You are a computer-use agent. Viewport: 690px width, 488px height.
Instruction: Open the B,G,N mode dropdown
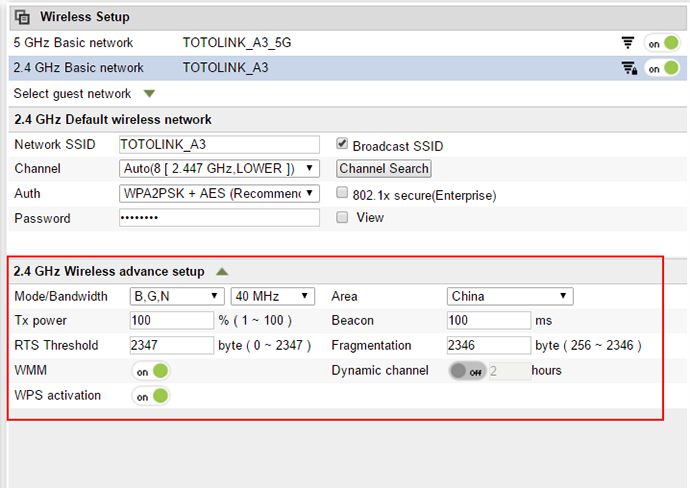[177, 296]
